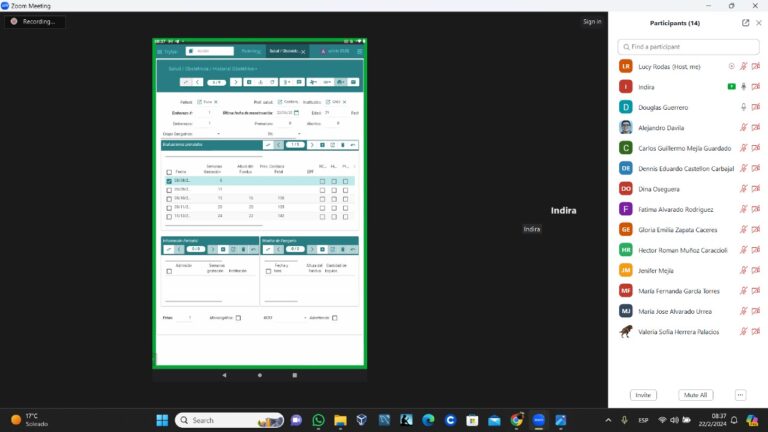
Task: Open WhatsApp from the taskbar
Action: (318, 420)
